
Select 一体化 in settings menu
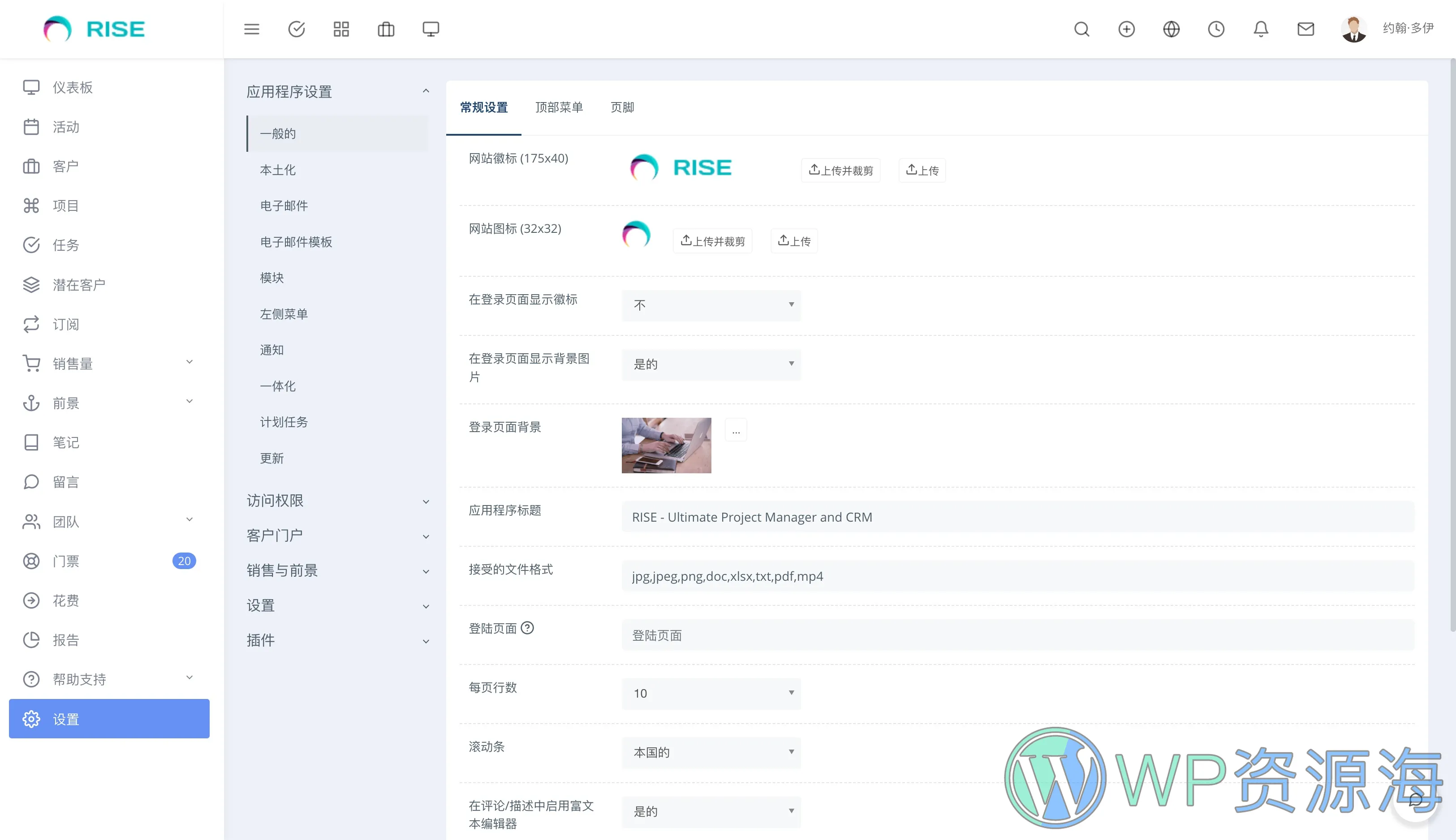tap(338, 386)
